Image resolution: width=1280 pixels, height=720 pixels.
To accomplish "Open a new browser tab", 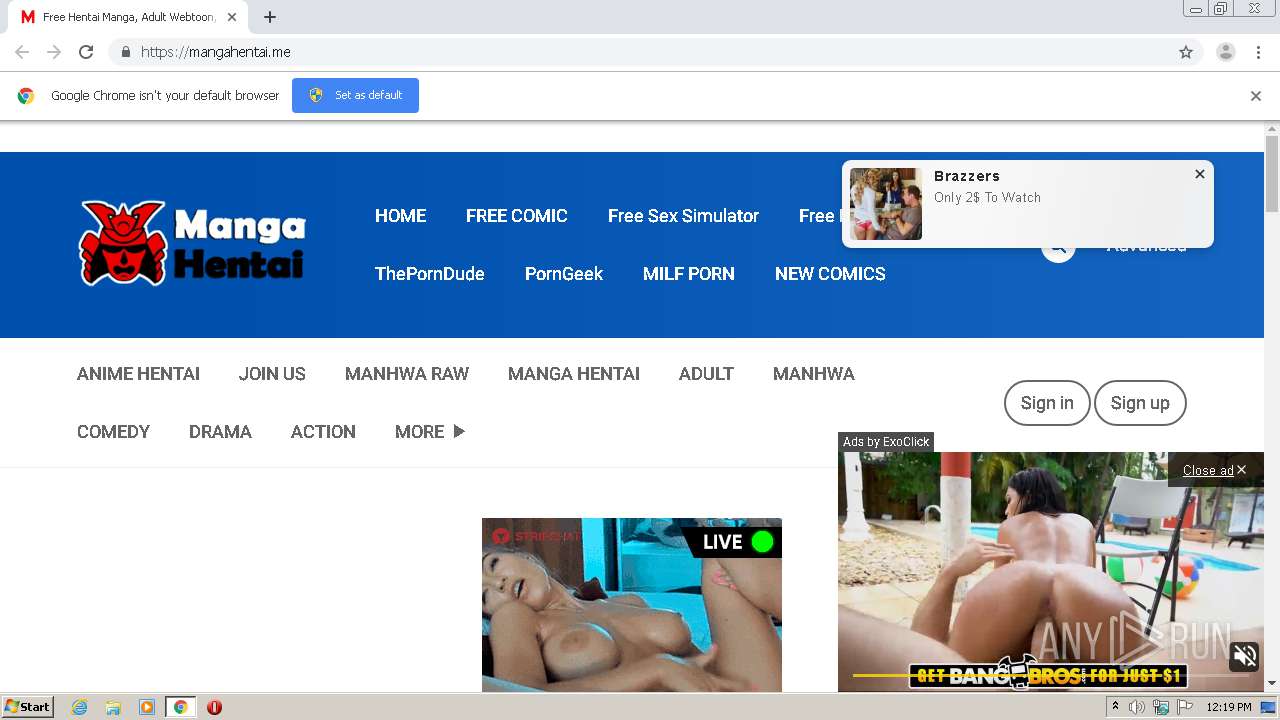I will (x=270, y=17).
